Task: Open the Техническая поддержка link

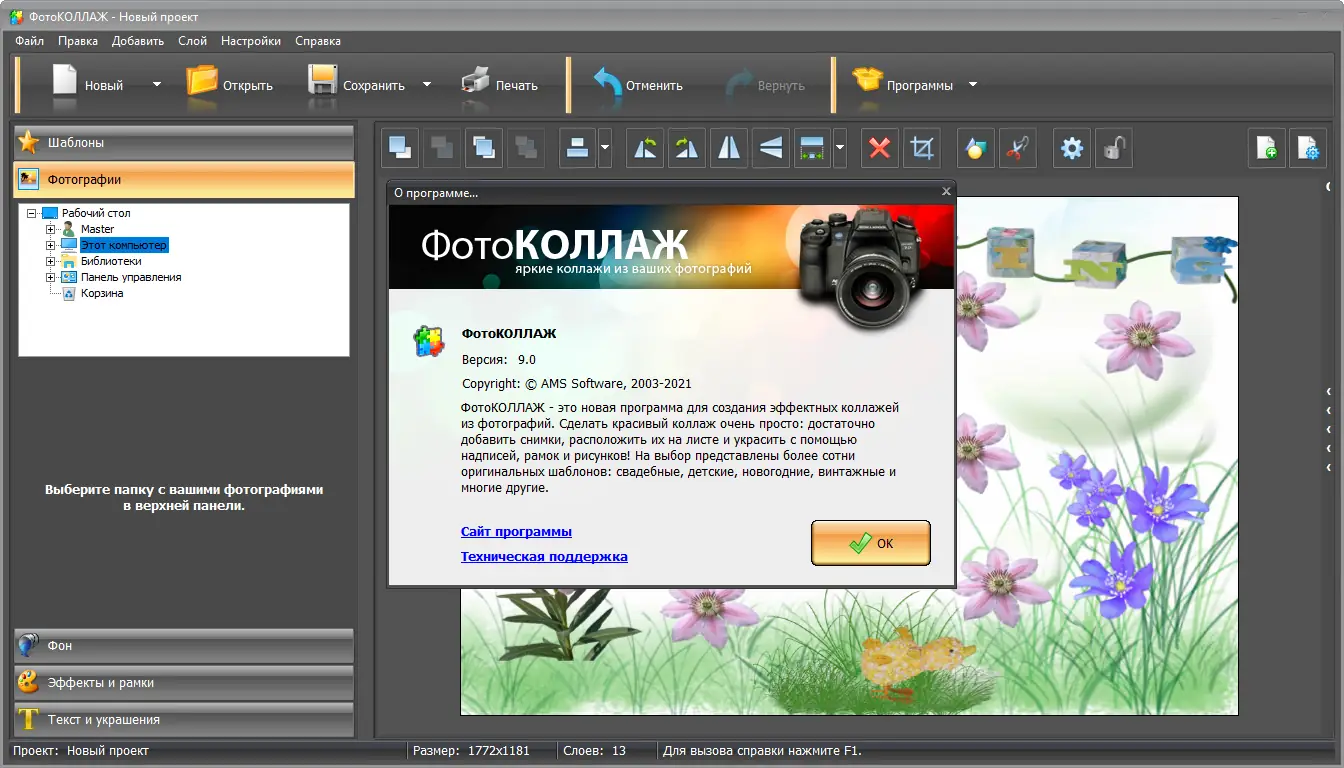Action: [544, 556]
